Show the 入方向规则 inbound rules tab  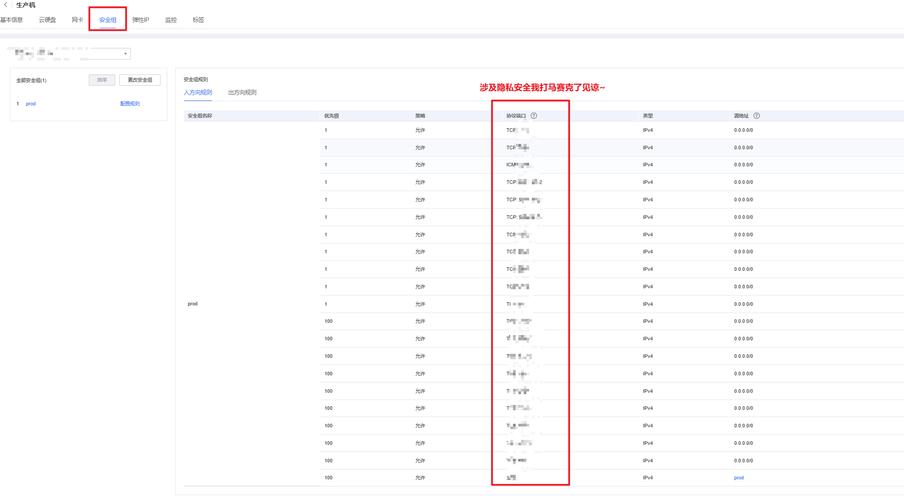point(198,92)
